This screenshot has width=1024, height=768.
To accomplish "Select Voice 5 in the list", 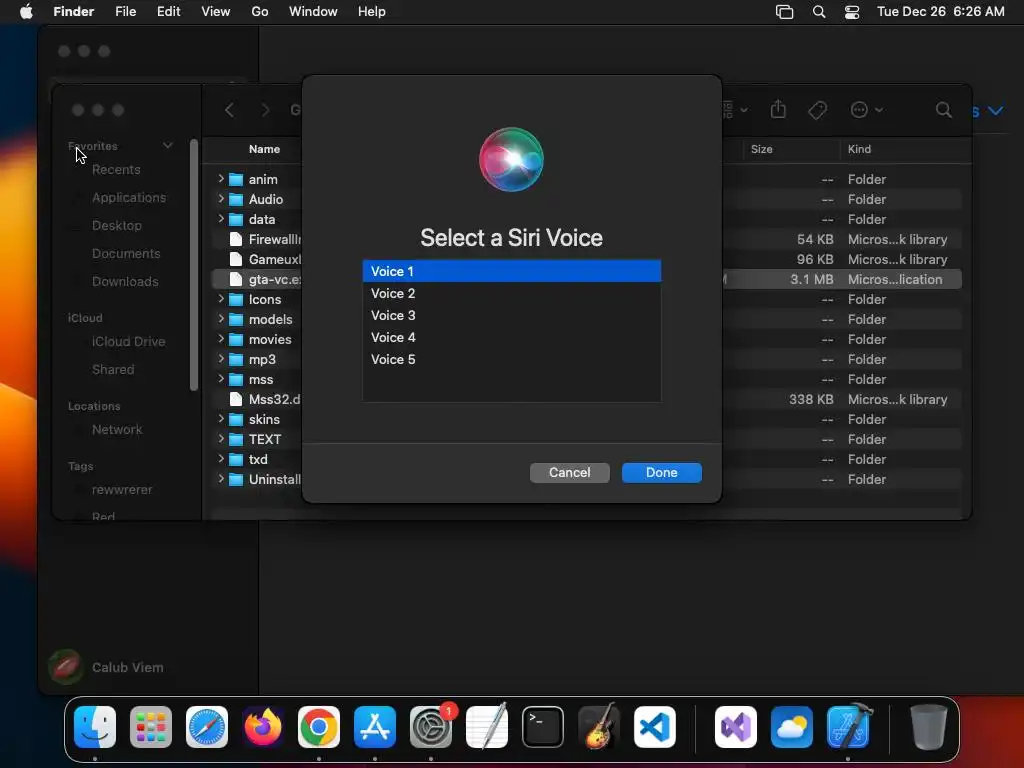I will (512, 360).
